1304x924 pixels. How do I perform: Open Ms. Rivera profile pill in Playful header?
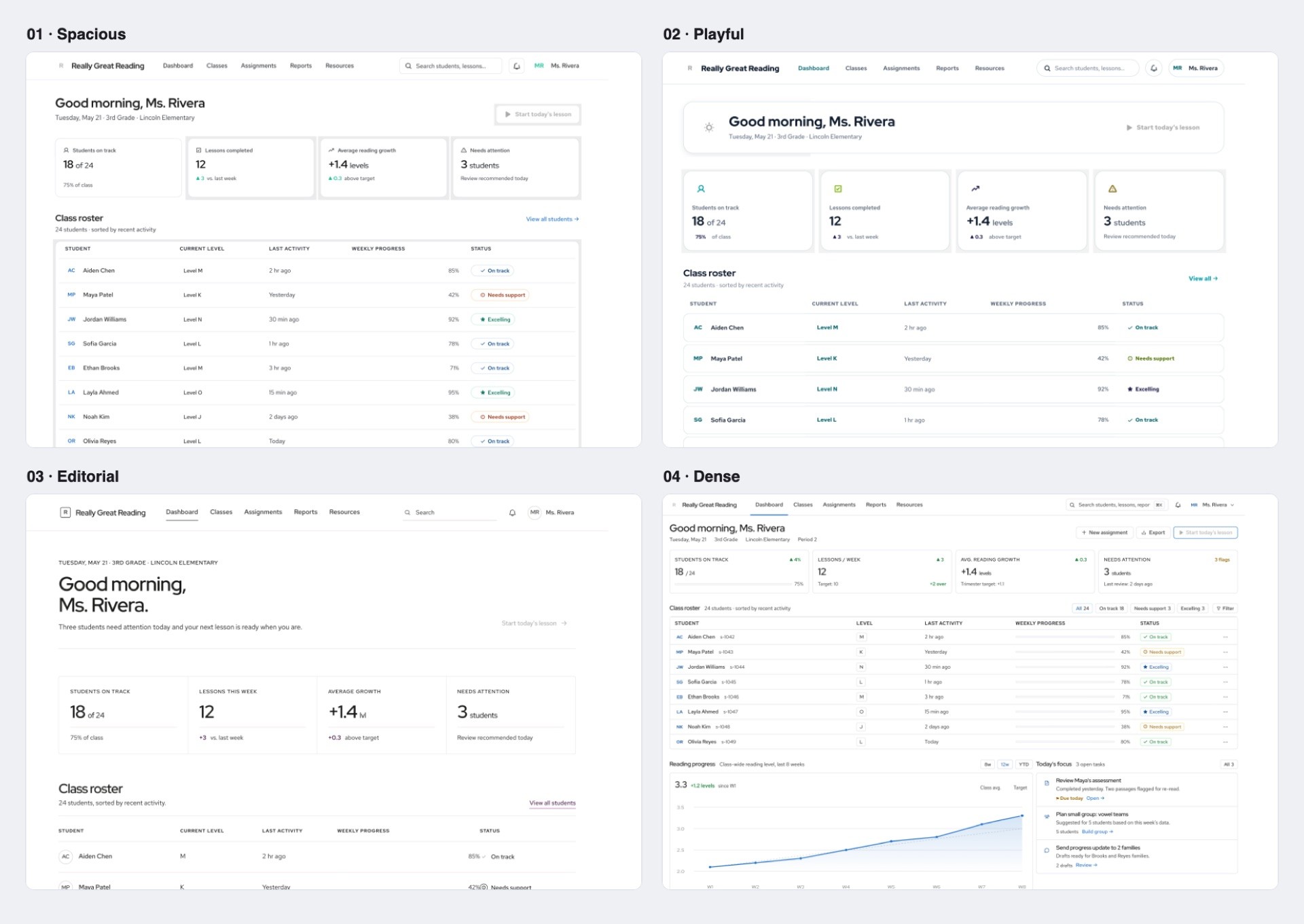(x=1196, y=69)
